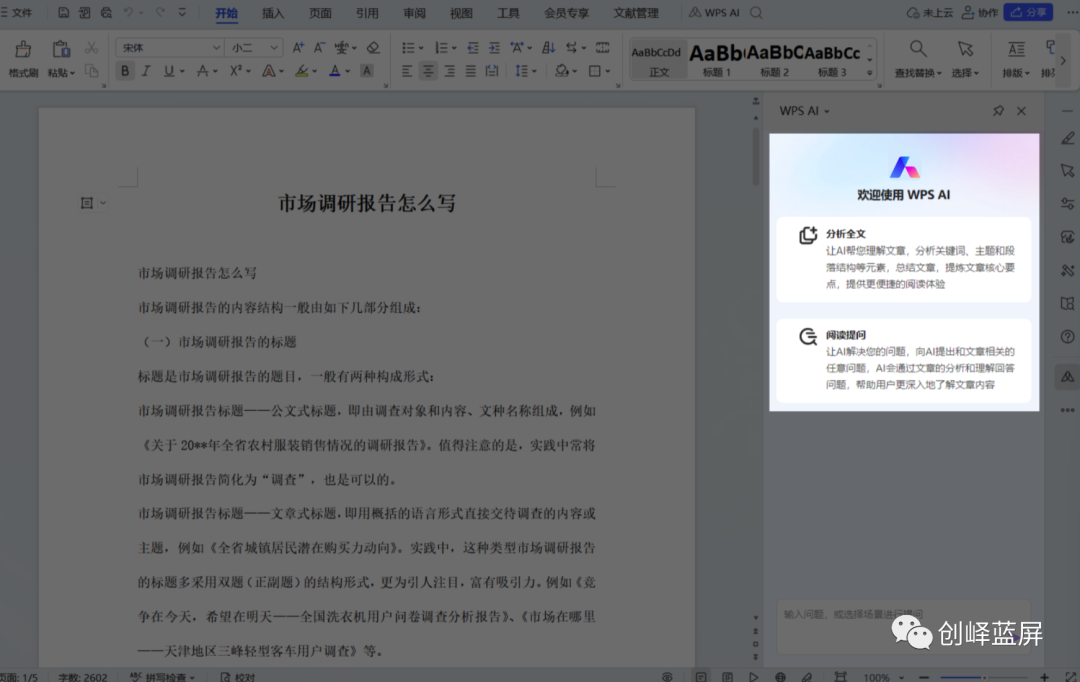The height and width of the screenshot is (682, 1080).
Task: Toggle Italic formatting
Action: (x=146, y=70)
